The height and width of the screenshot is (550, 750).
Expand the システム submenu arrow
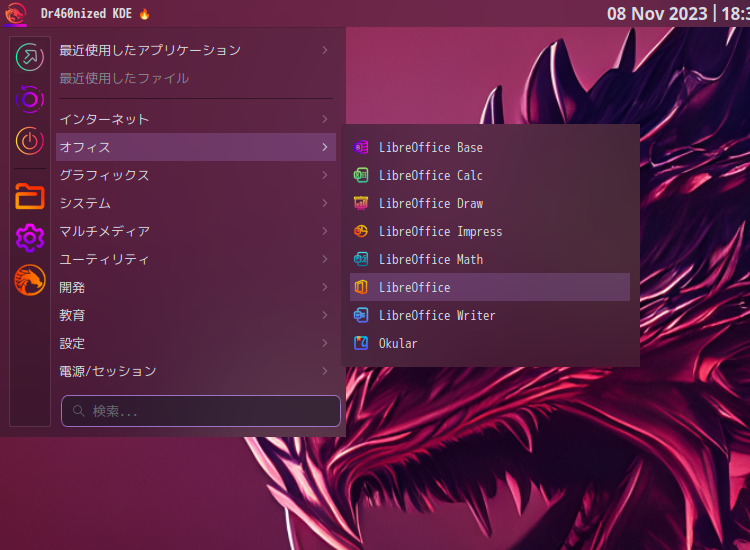click(x=325, y=203)
